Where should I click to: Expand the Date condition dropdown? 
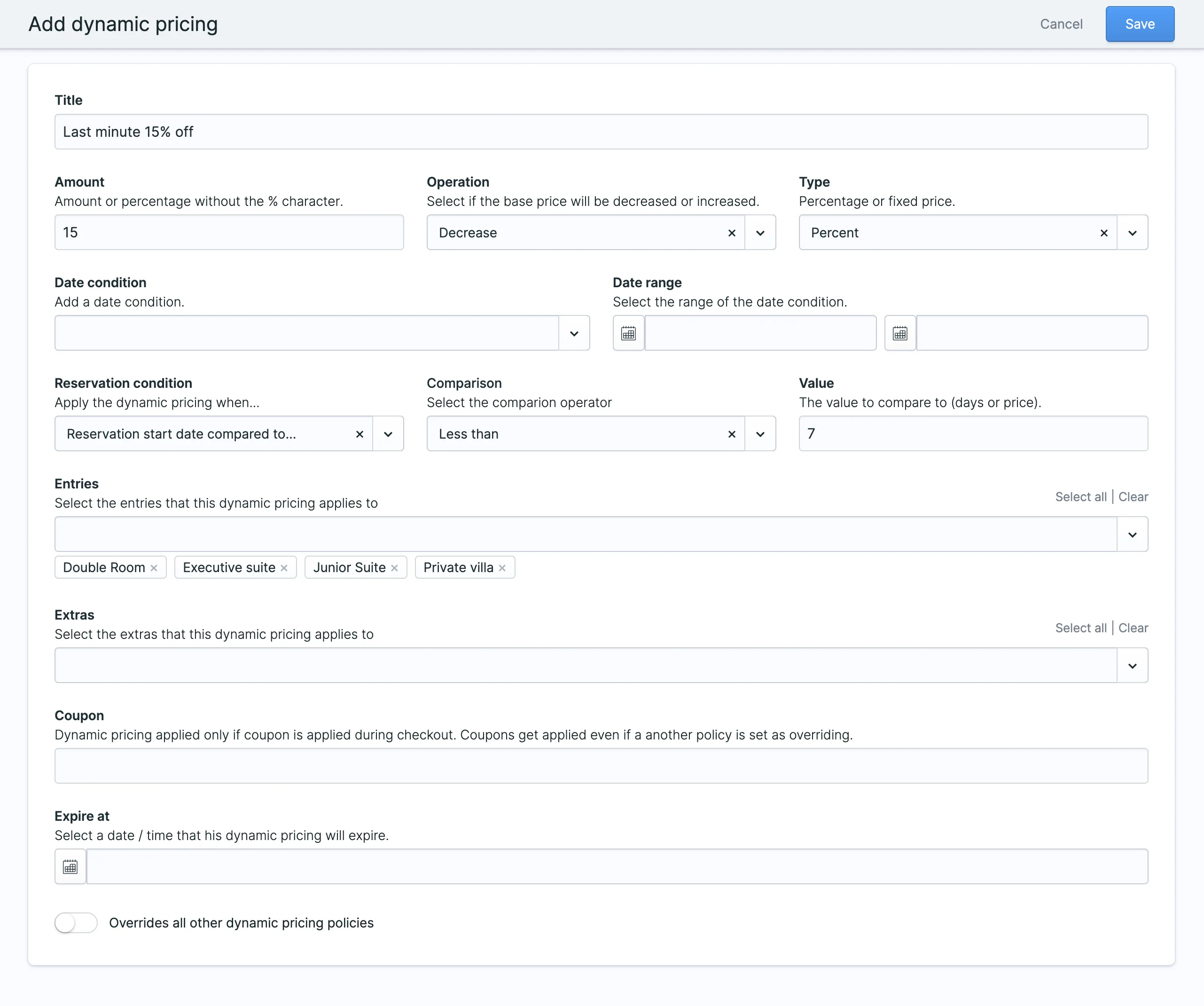point(574,333)
